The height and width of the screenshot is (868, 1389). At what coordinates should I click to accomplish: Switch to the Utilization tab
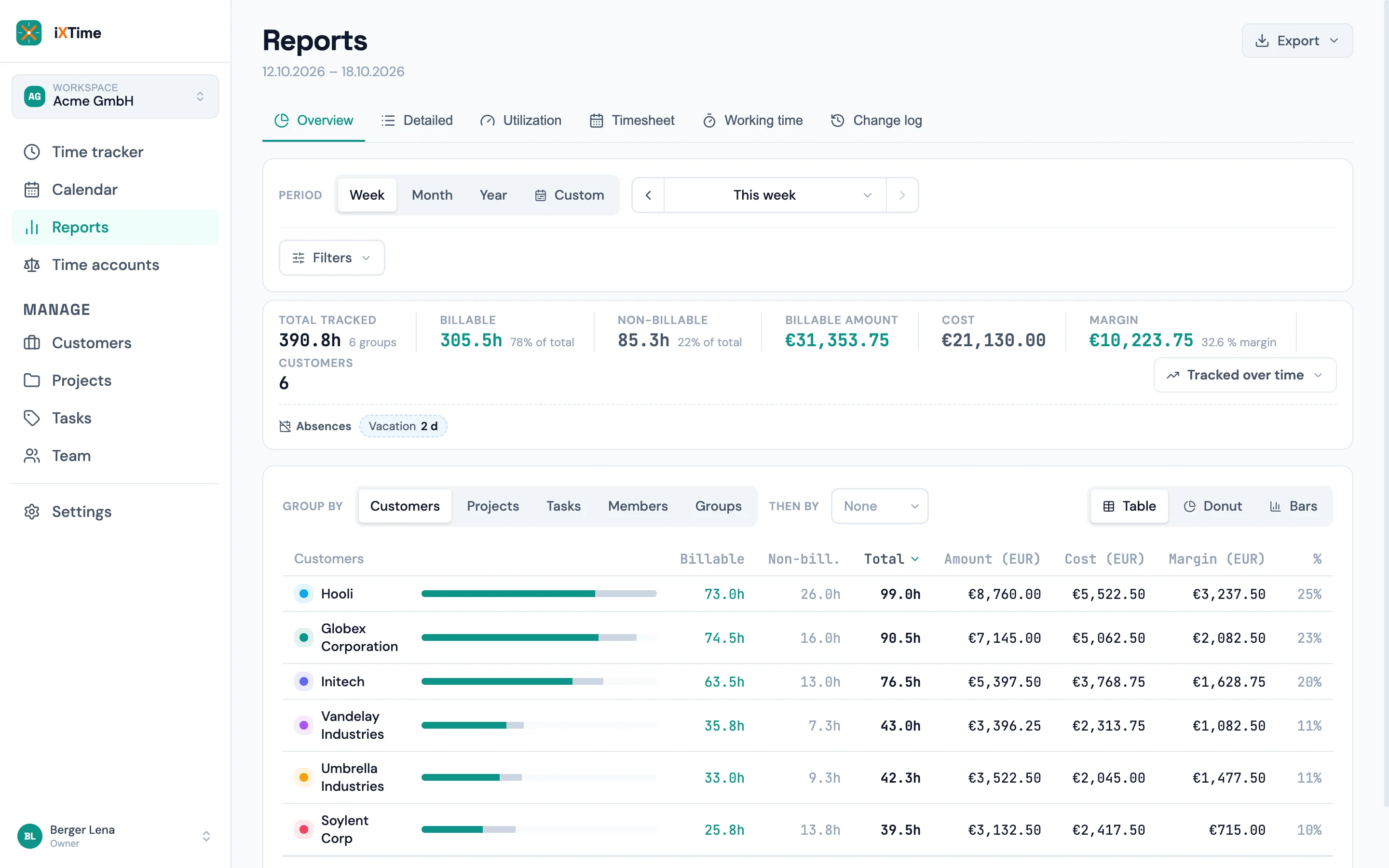[520, 121]
